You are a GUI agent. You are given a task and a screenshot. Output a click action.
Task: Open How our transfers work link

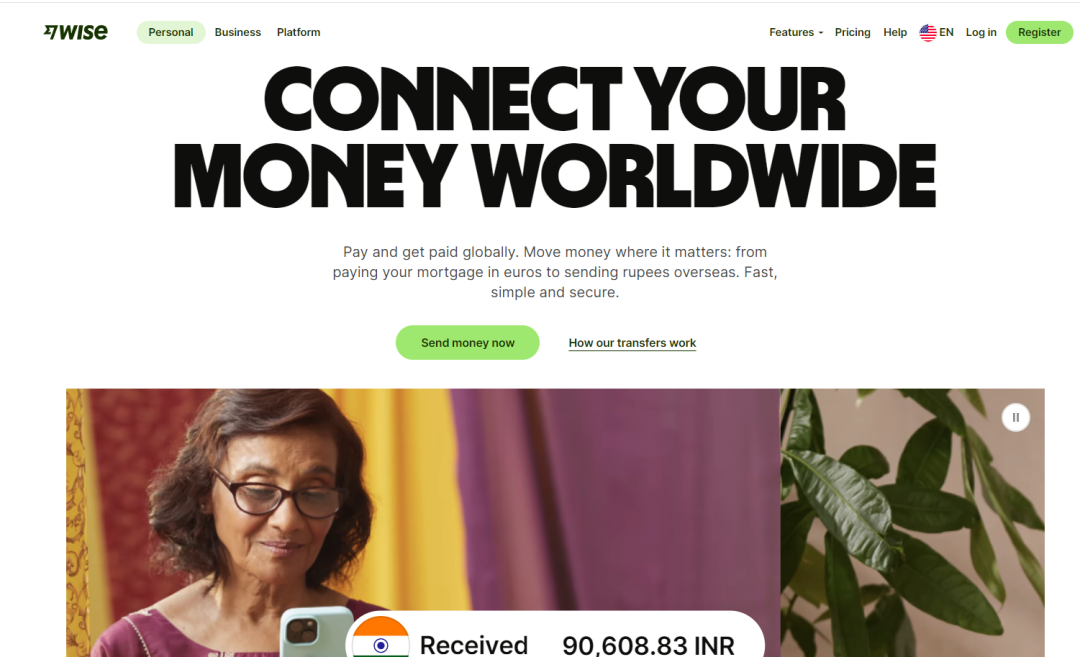coord(632,343)
